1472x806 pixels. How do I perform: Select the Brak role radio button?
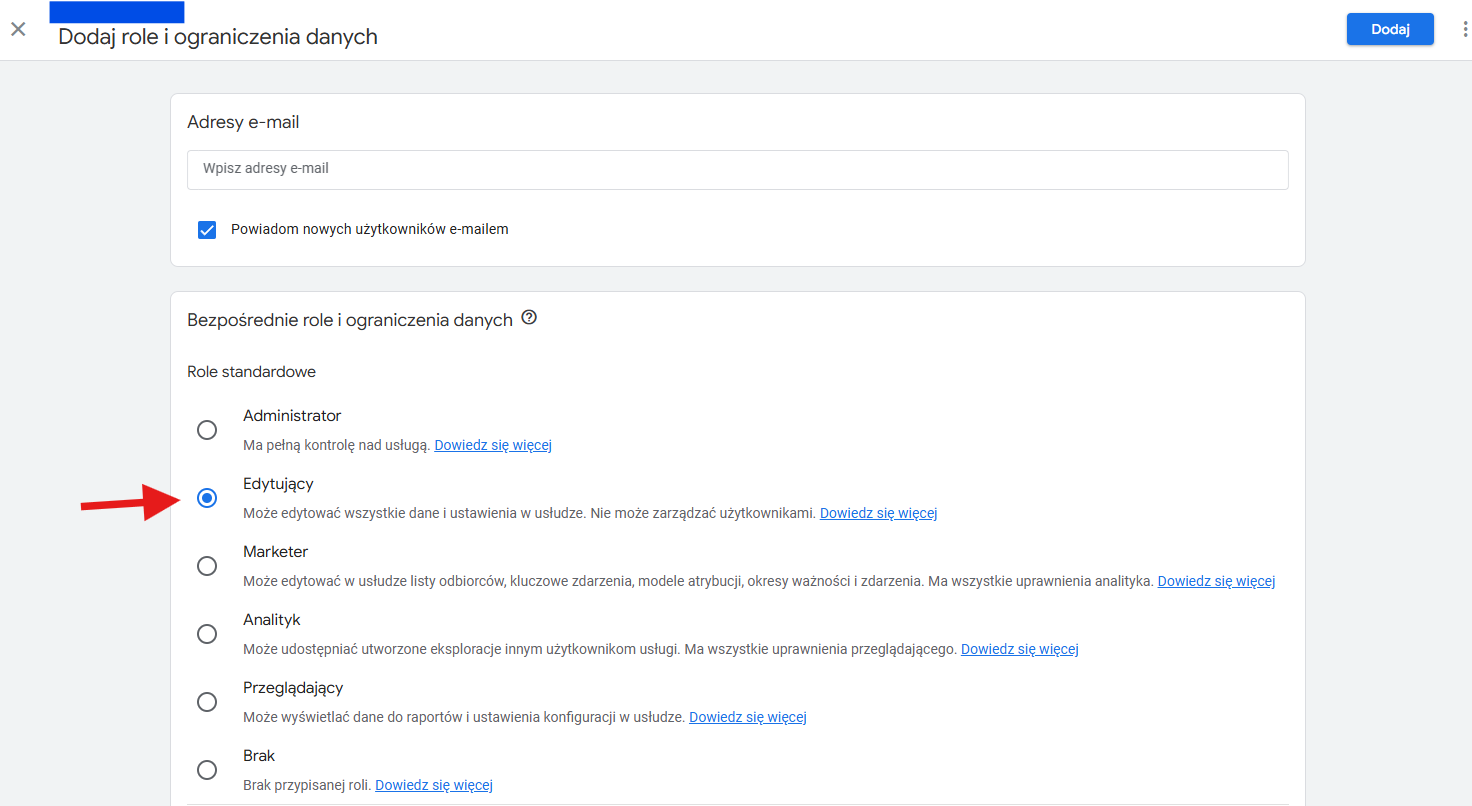[x=207, y=770]
